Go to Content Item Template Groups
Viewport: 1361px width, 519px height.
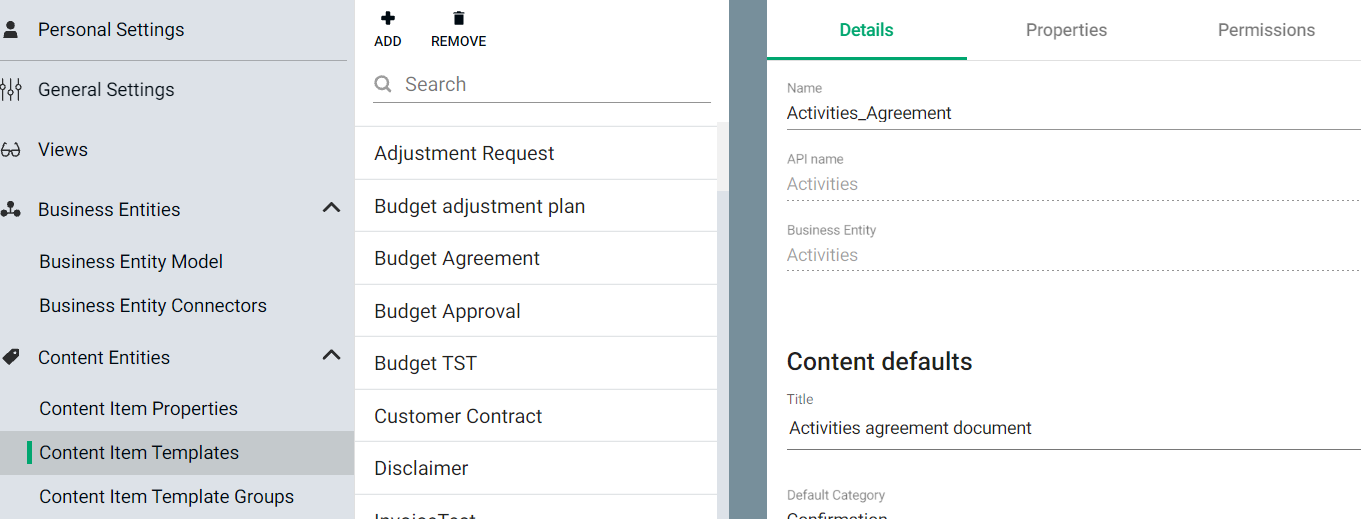point(166,497)
